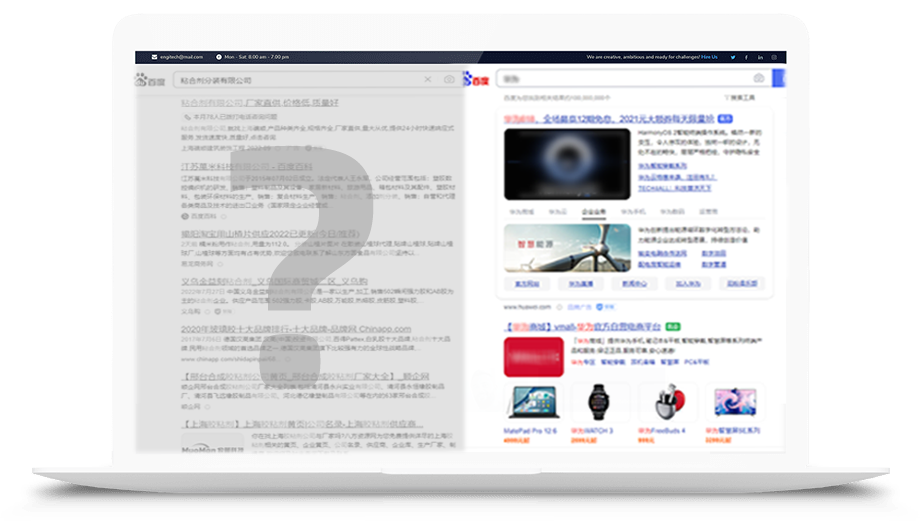This screenshot has height=521, width=920.
Task: Click the clock icon before opening hours
Action: click(x=219, y=57)
